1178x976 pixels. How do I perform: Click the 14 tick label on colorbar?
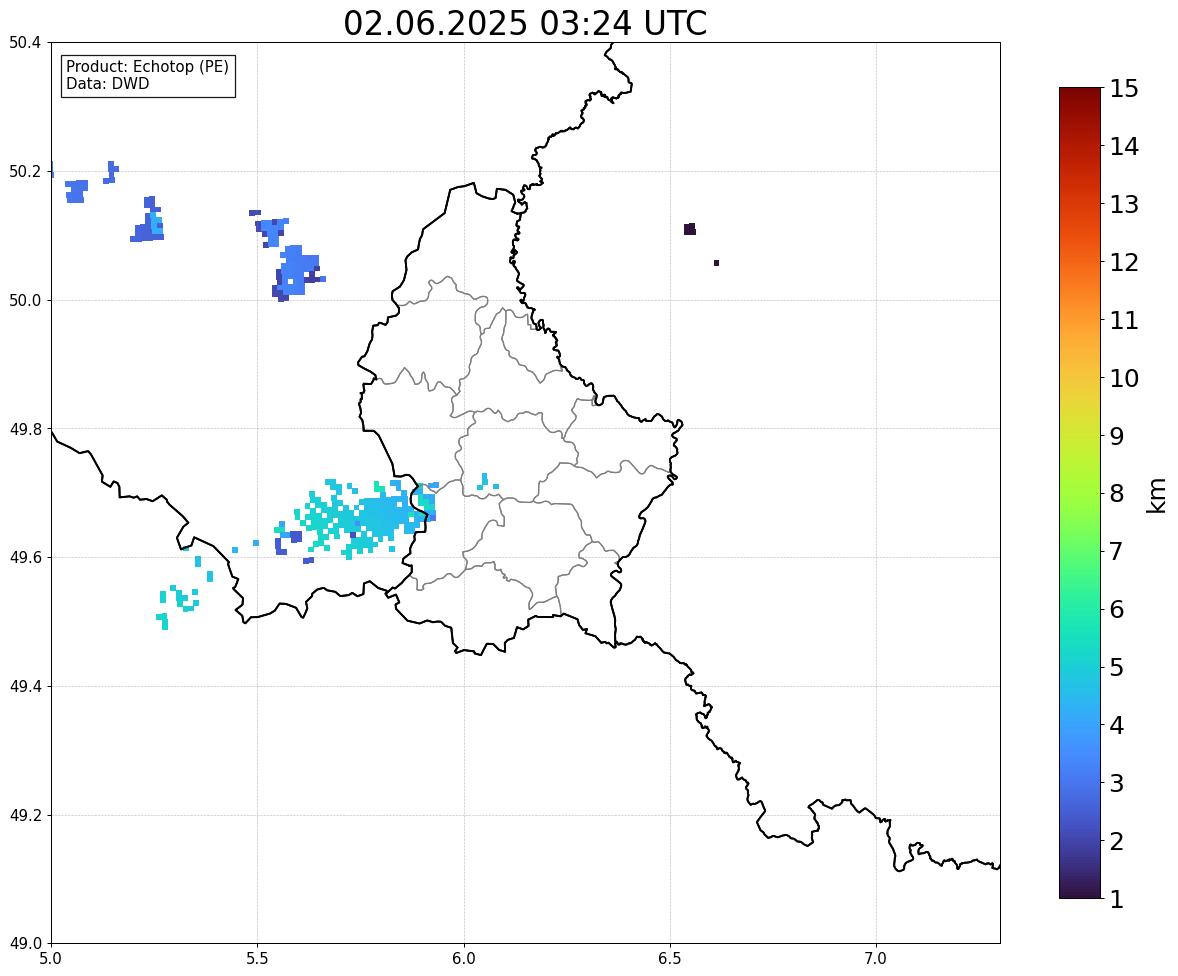coord(1124,146)
